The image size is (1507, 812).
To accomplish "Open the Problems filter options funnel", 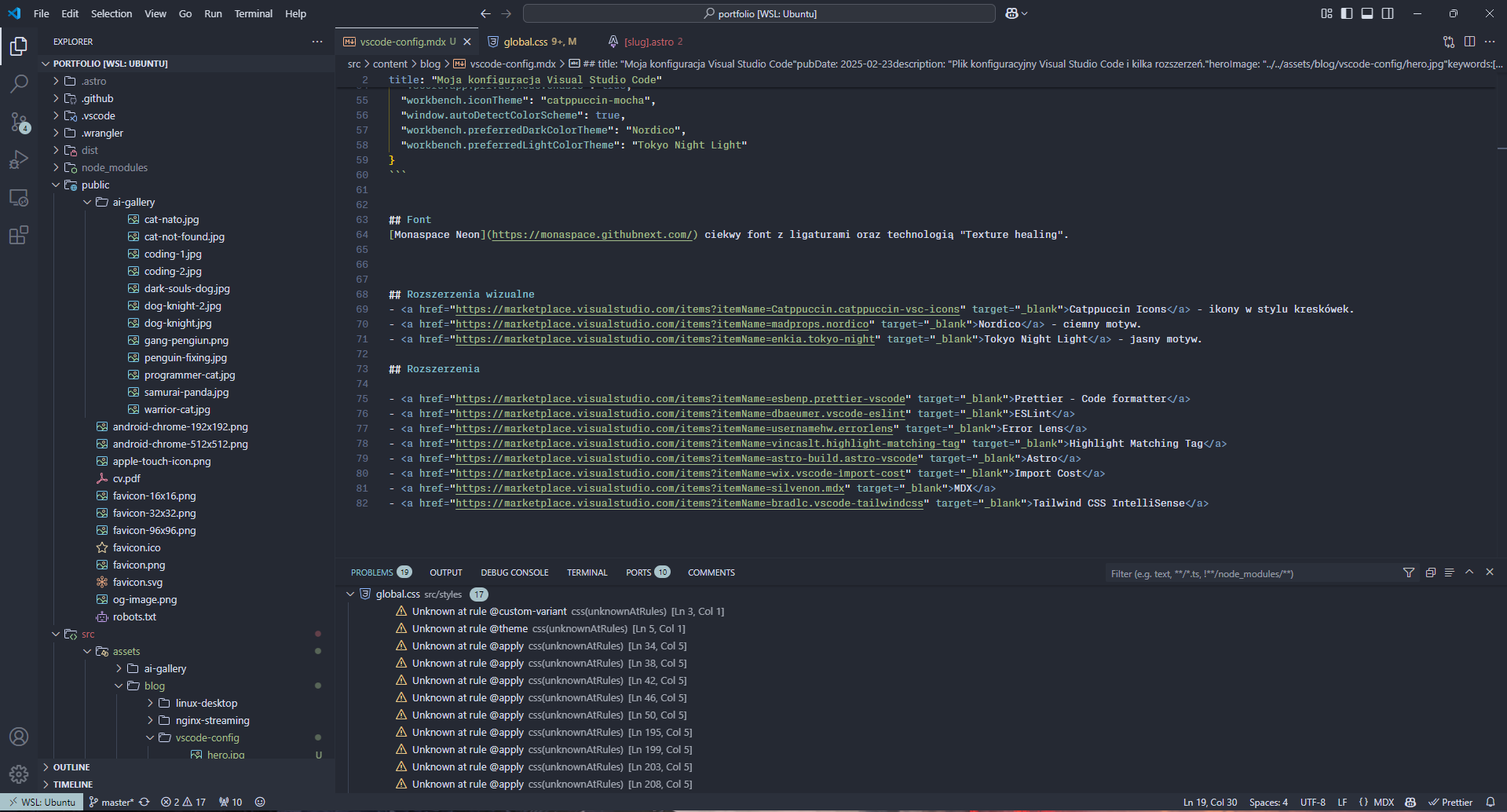I will [1409, 572].
